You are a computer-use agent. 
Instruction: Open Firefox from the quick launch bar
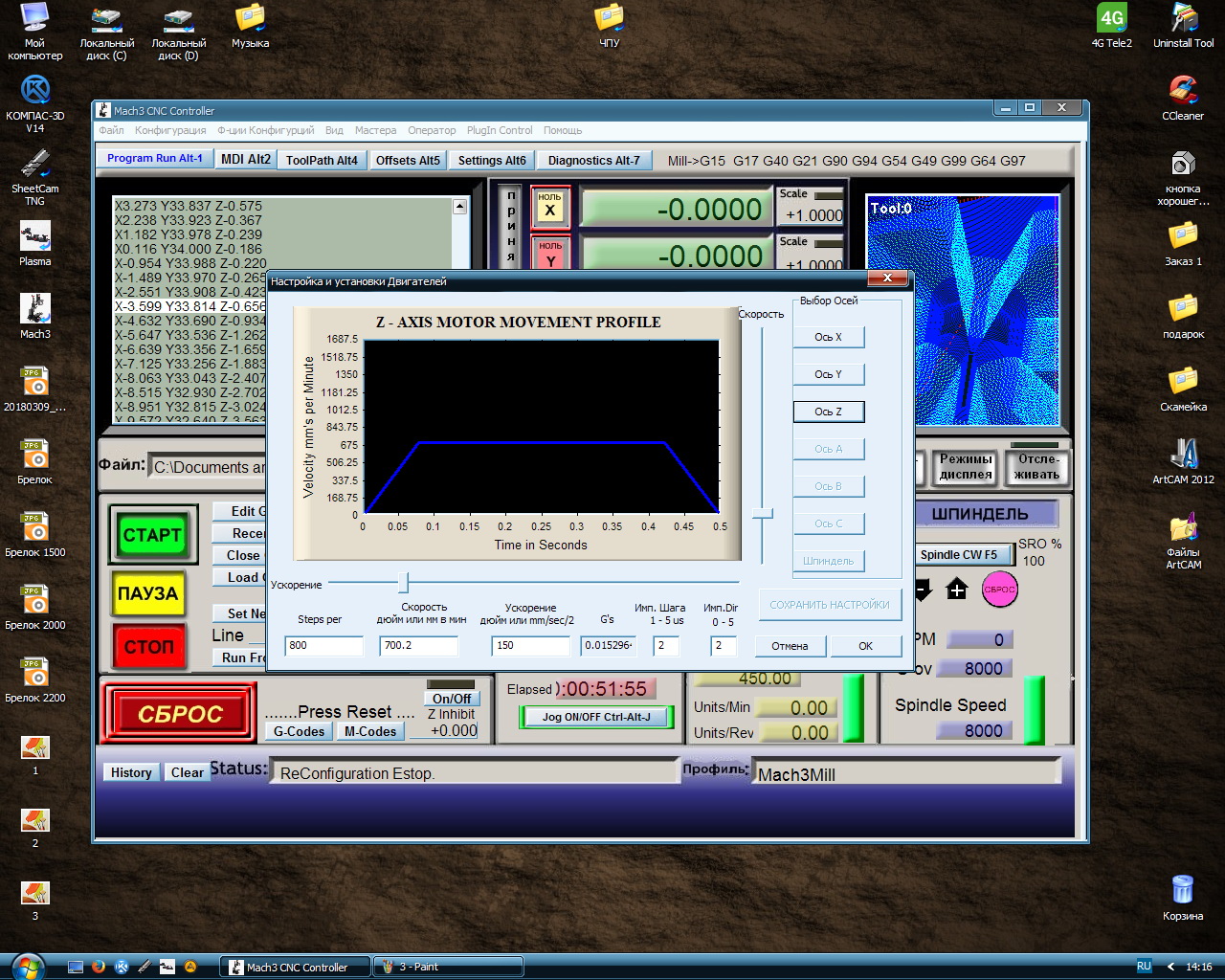click(98, 967)
